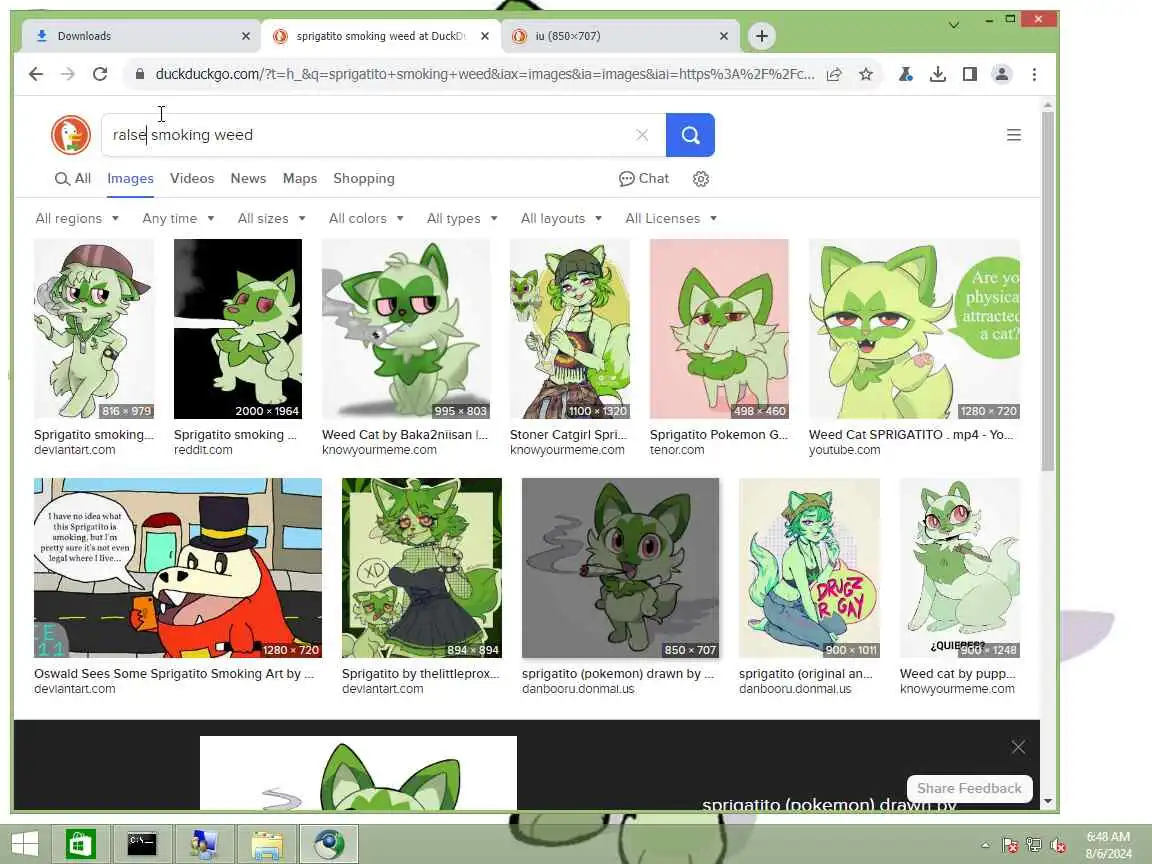Screen dimensions: 1152x864
Task: Click the Share Feedback button
Action: coord(969,788)
